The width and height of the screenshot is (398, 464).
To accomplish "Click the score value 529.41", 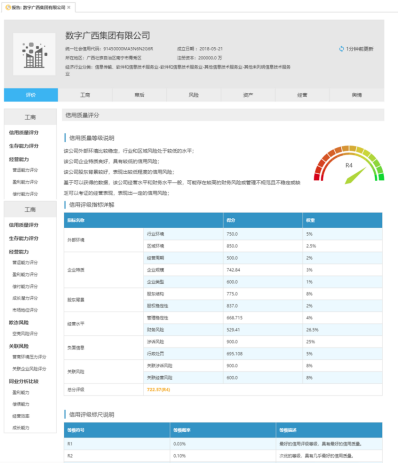I will pyautogui.click(x=233, y=330).
